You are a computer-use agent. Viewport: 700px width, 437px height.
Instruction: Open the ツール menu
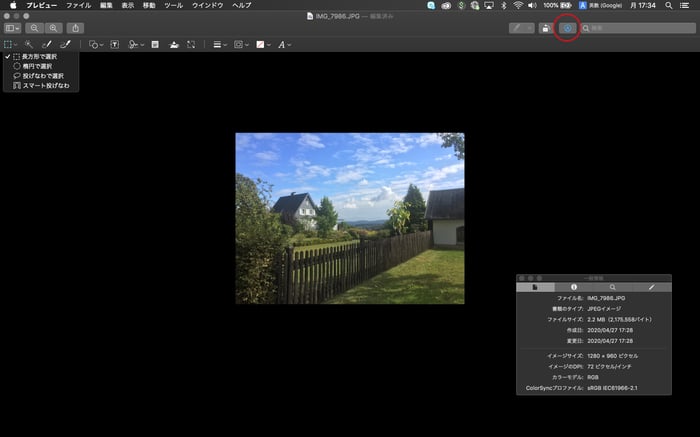(x=173, y=6)
